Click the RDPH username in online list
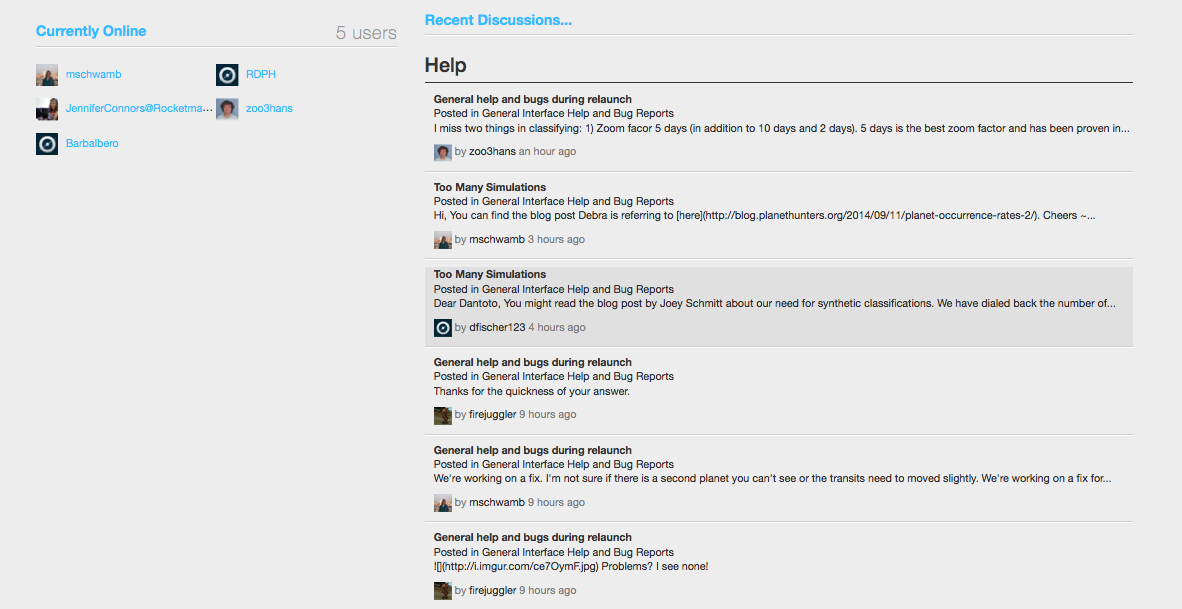This screenshot has height=609, width=1182. point(259,74)
